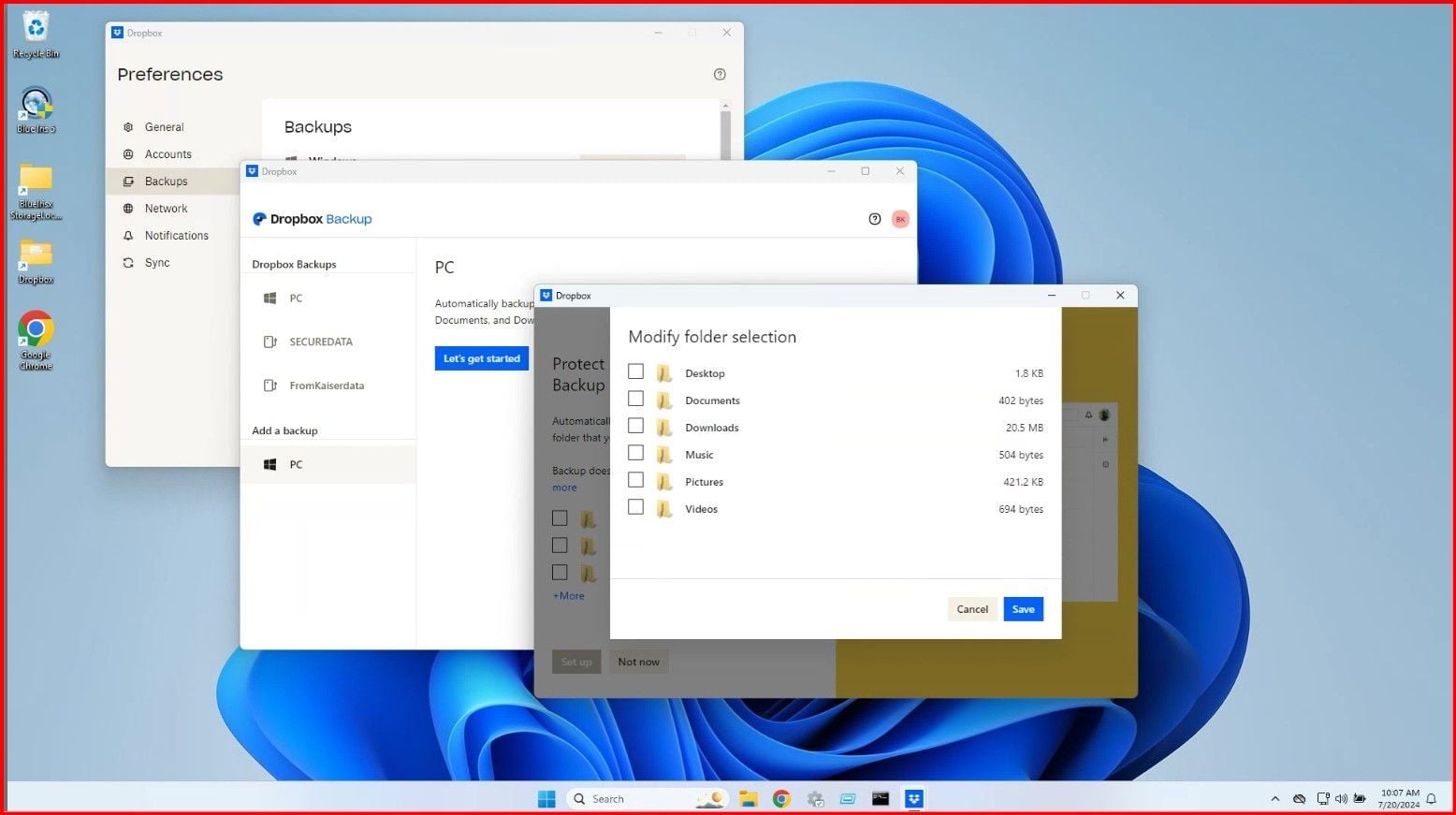Toggle the Videos folder checkbox
Viewport: 1456px width, 815px height.
tap(636, 507)
